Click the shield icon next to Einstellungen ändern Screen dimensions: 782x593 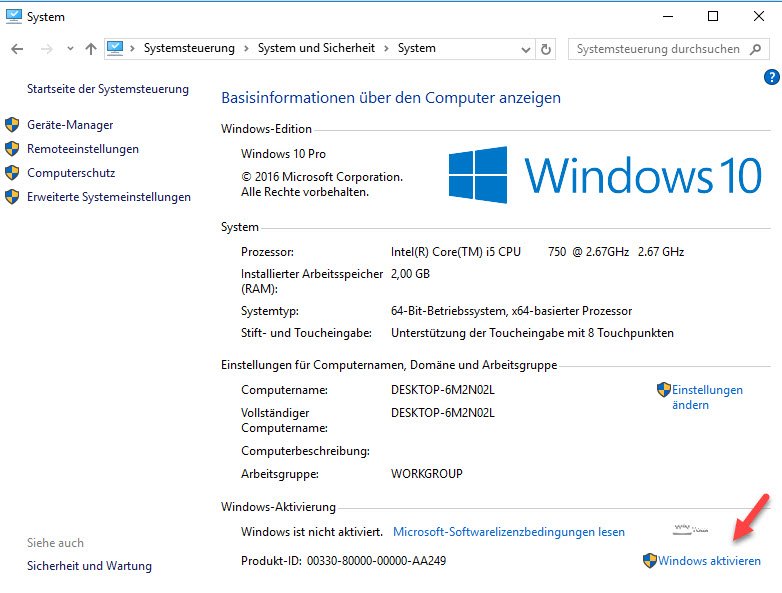tap(664, 390)
